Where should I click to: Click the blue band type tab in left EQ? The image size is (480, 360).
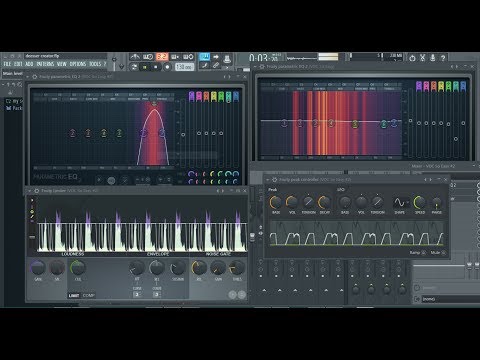click(x=236, y=96)
